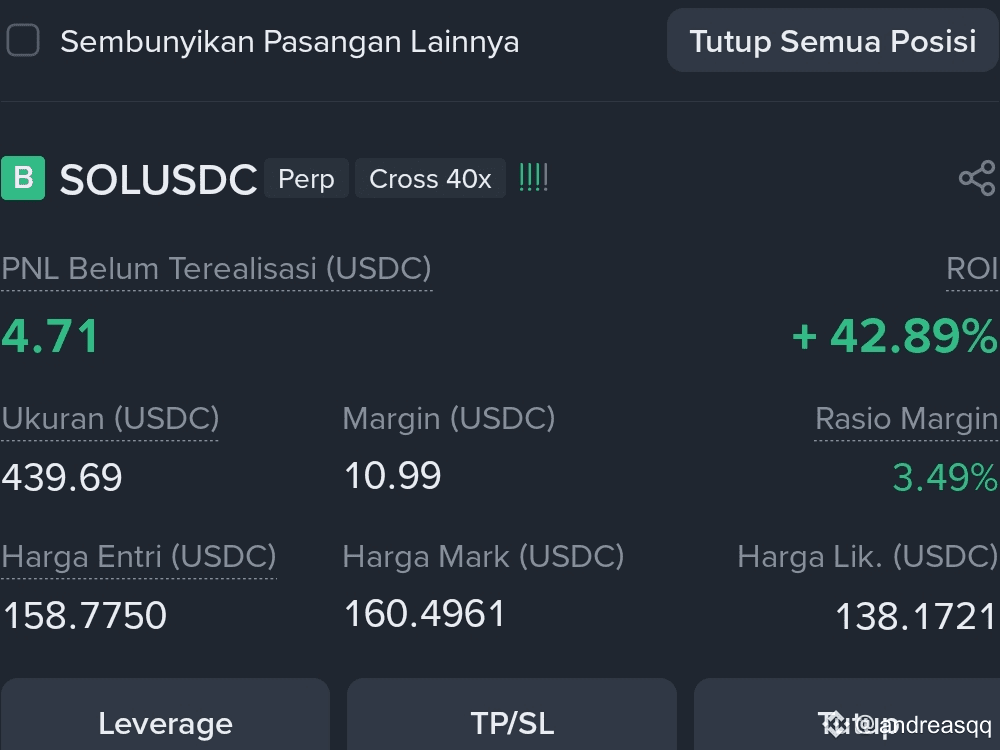Viewport: 1000px width, 750px height.
Task: Open the TP/SL settings button
Action: coord(512,717)
